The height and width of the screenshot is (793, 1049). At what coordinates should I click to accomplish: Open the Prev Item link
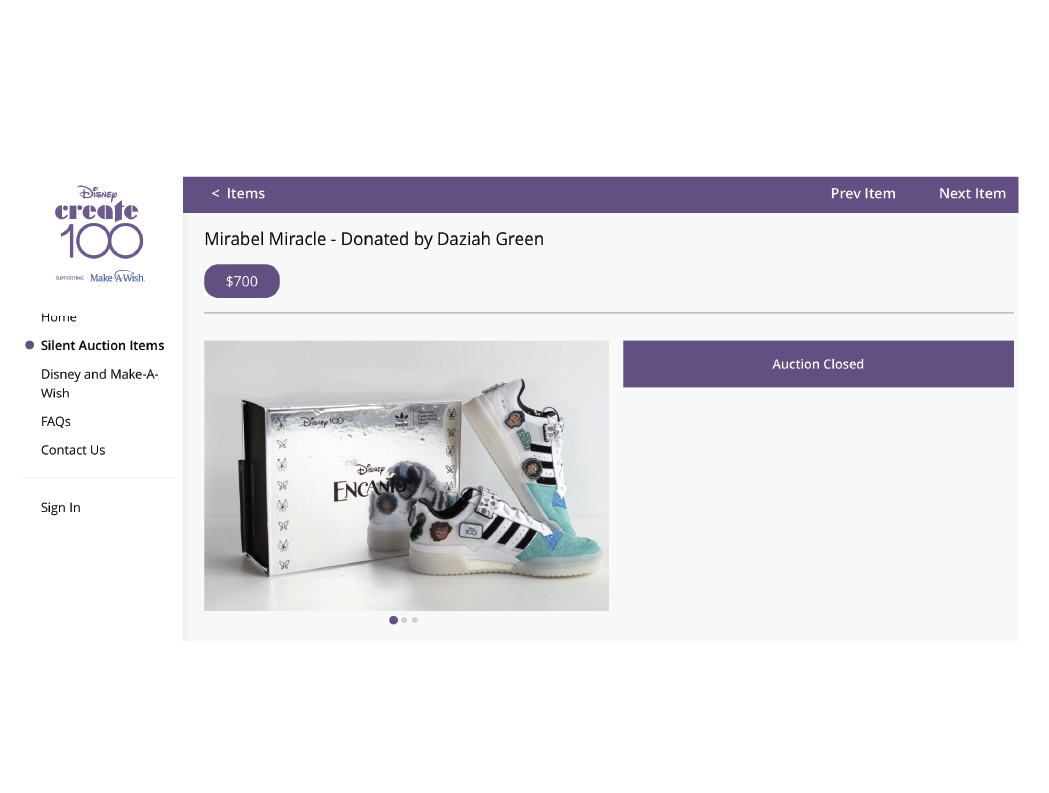coord(863,193)
